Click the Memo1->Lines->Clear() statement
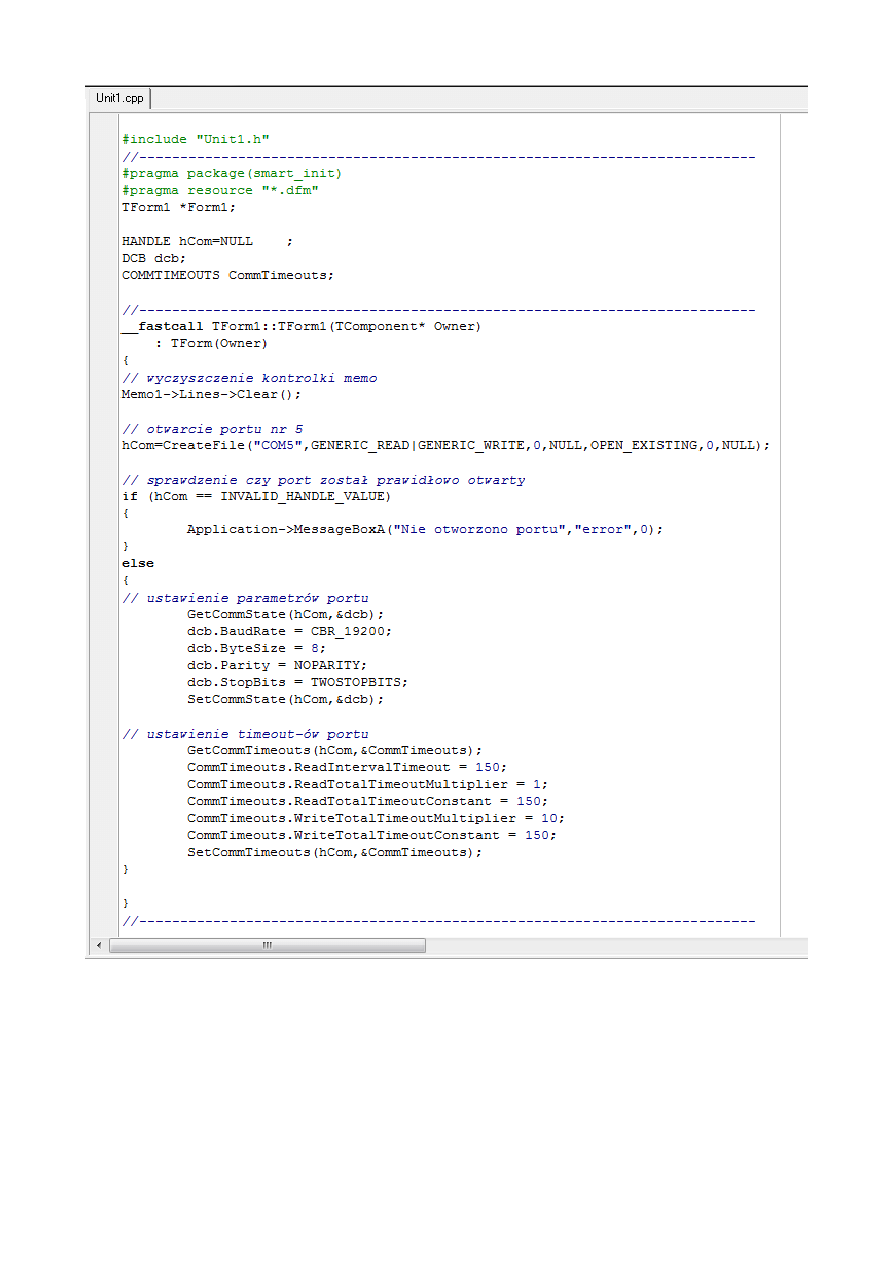893x1263 pixels. pos(211,394)
